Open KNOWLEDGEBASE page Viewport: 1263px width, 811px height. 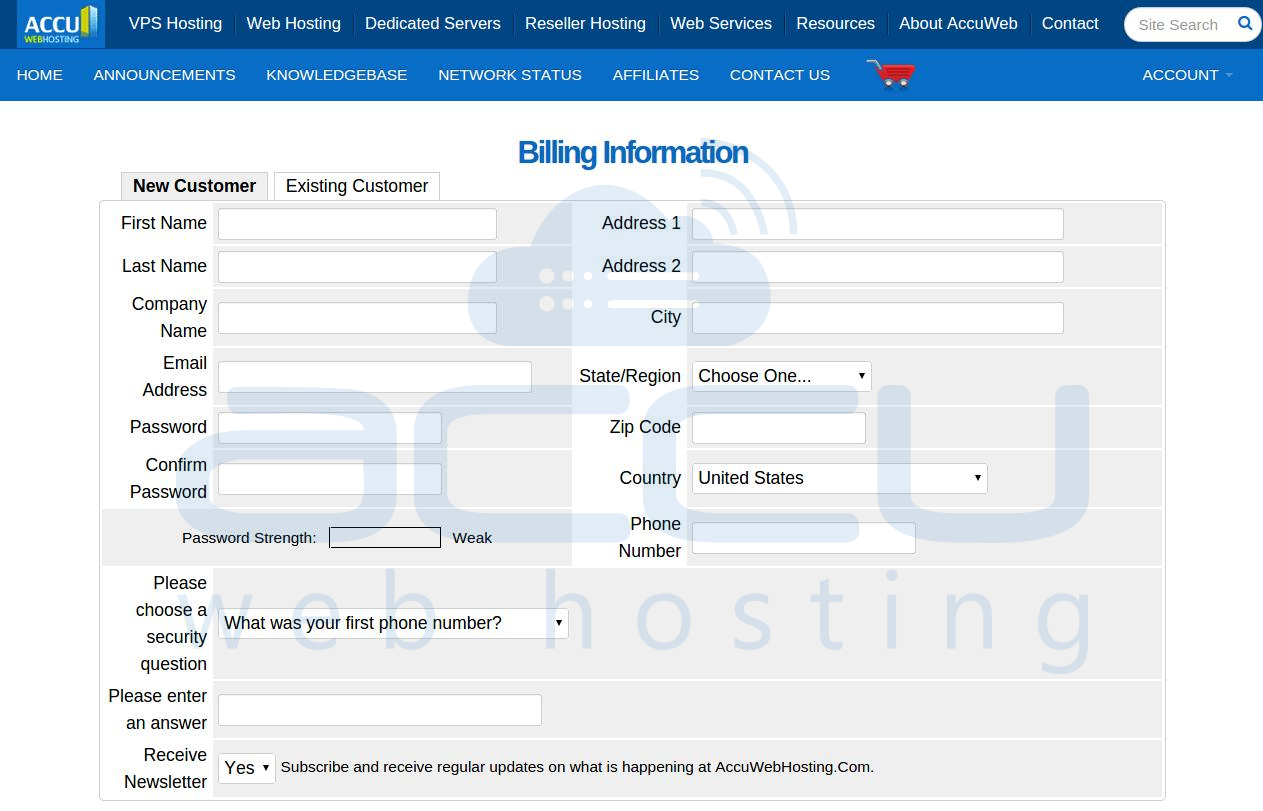click(x=337, y=75)
